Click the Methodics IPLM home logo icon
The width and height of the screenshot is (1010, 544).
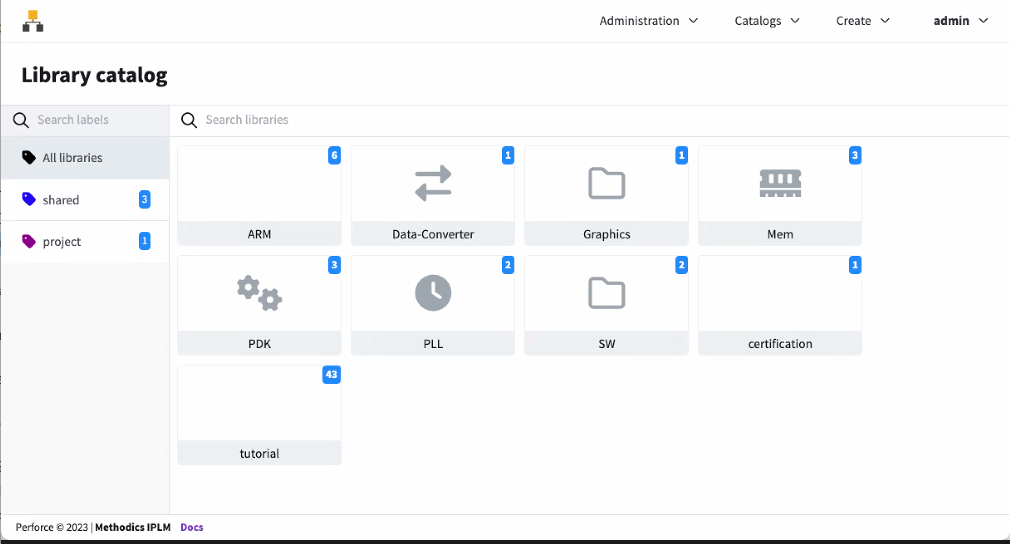[x=33, y=21]
